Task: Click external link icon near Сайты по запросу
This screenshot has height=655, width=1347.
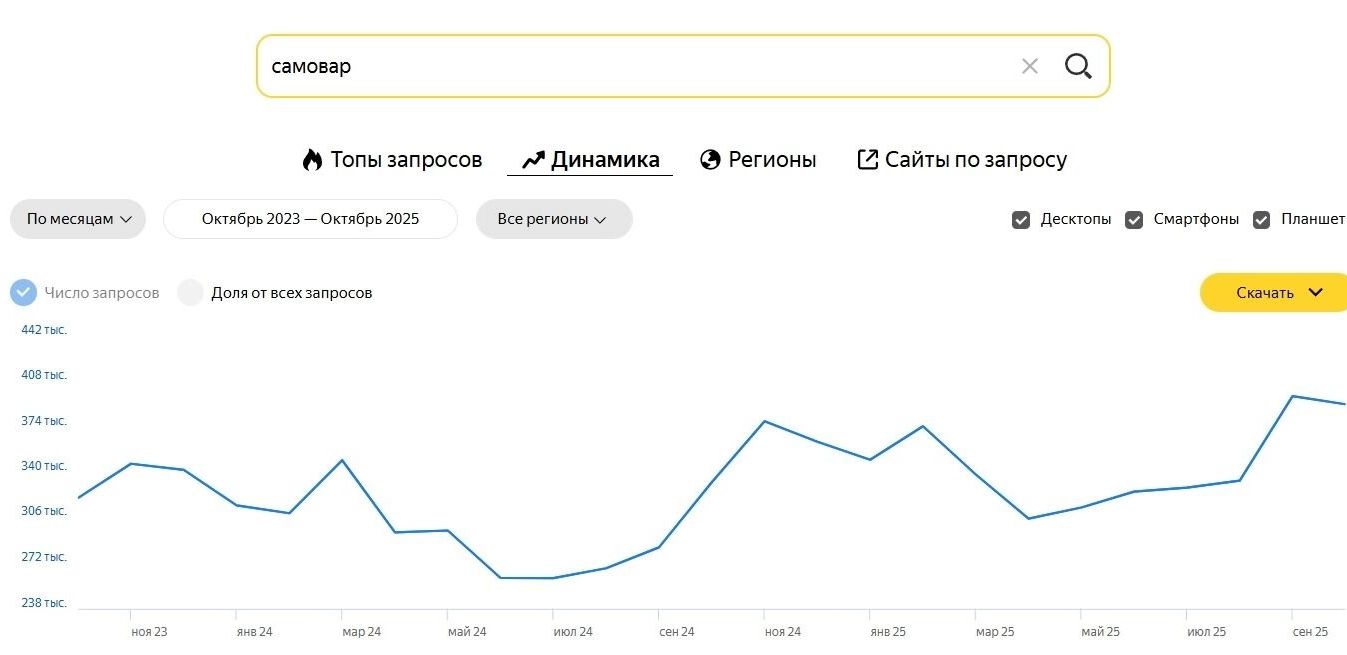Action: (x=867, y=160)
